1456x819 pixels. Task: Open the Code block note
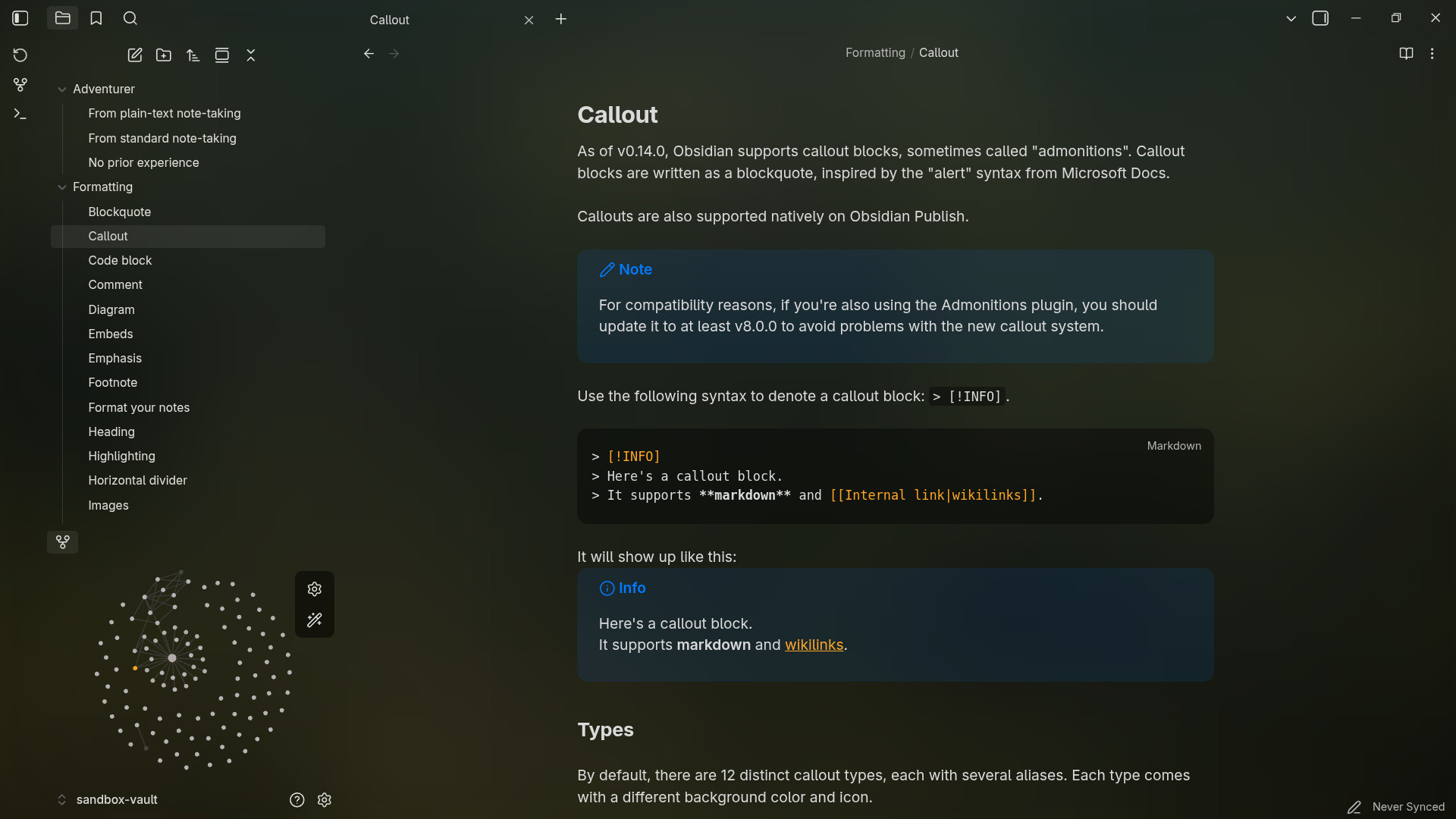120,260
